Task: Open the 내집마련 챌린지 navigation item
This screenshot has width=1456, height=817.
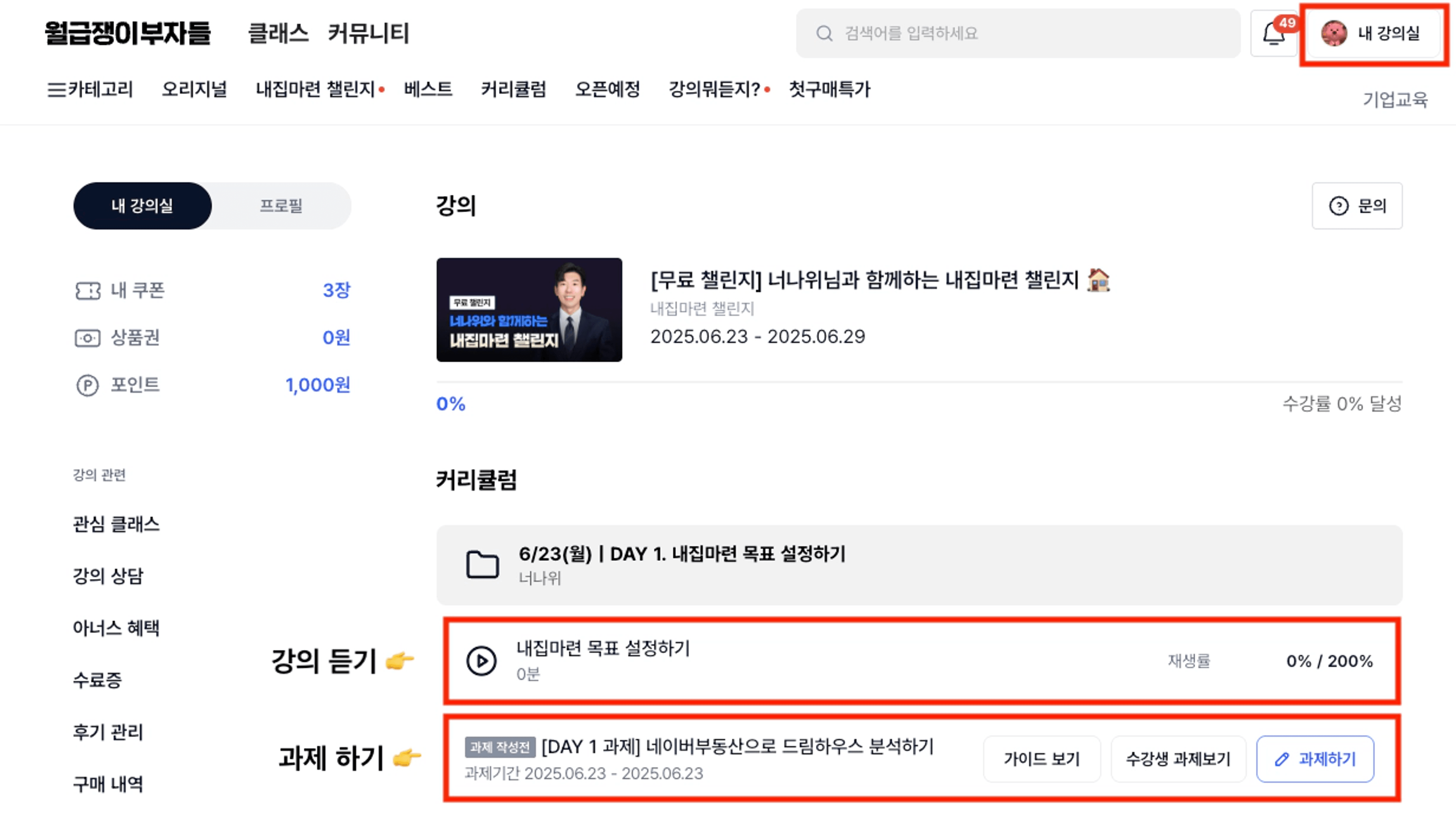Action: click(315, 89)
